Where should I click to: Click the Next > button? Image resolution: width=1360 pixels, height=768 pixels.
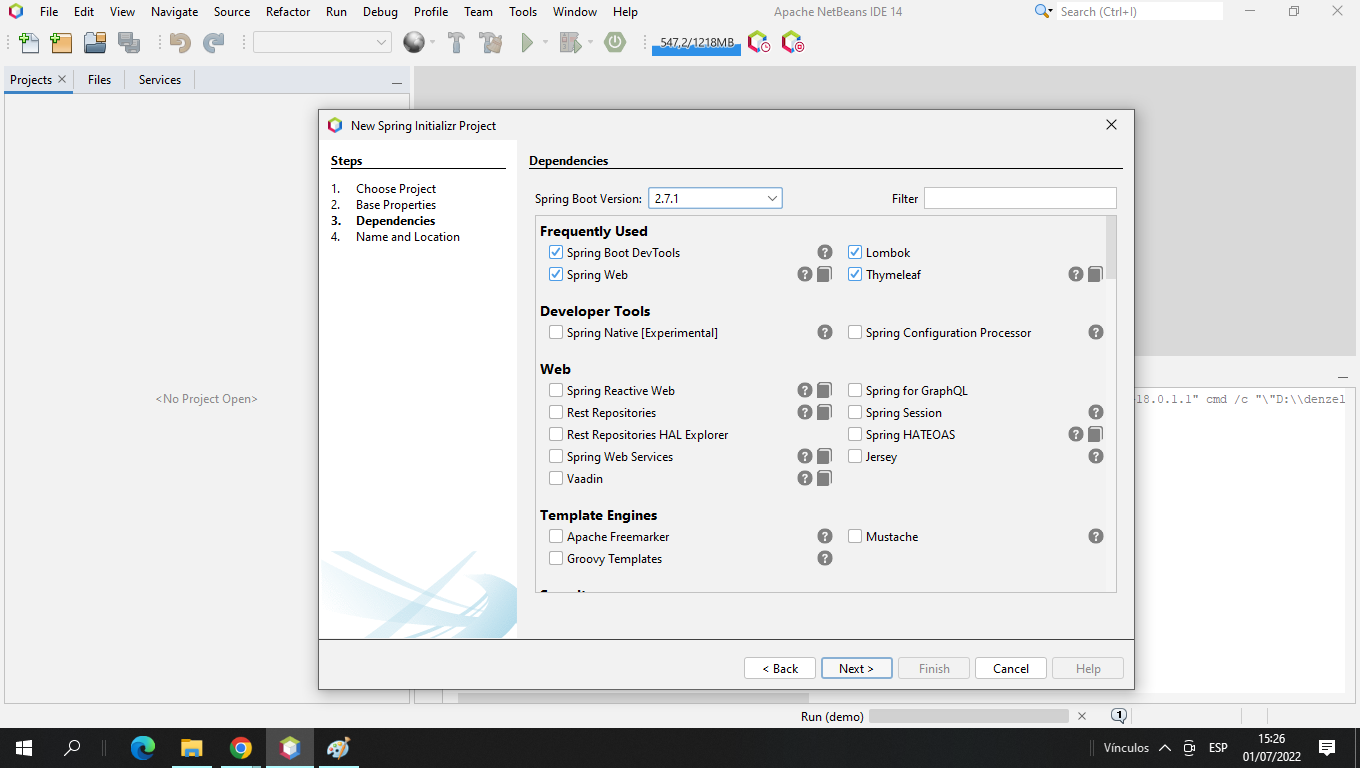(856, 668)
